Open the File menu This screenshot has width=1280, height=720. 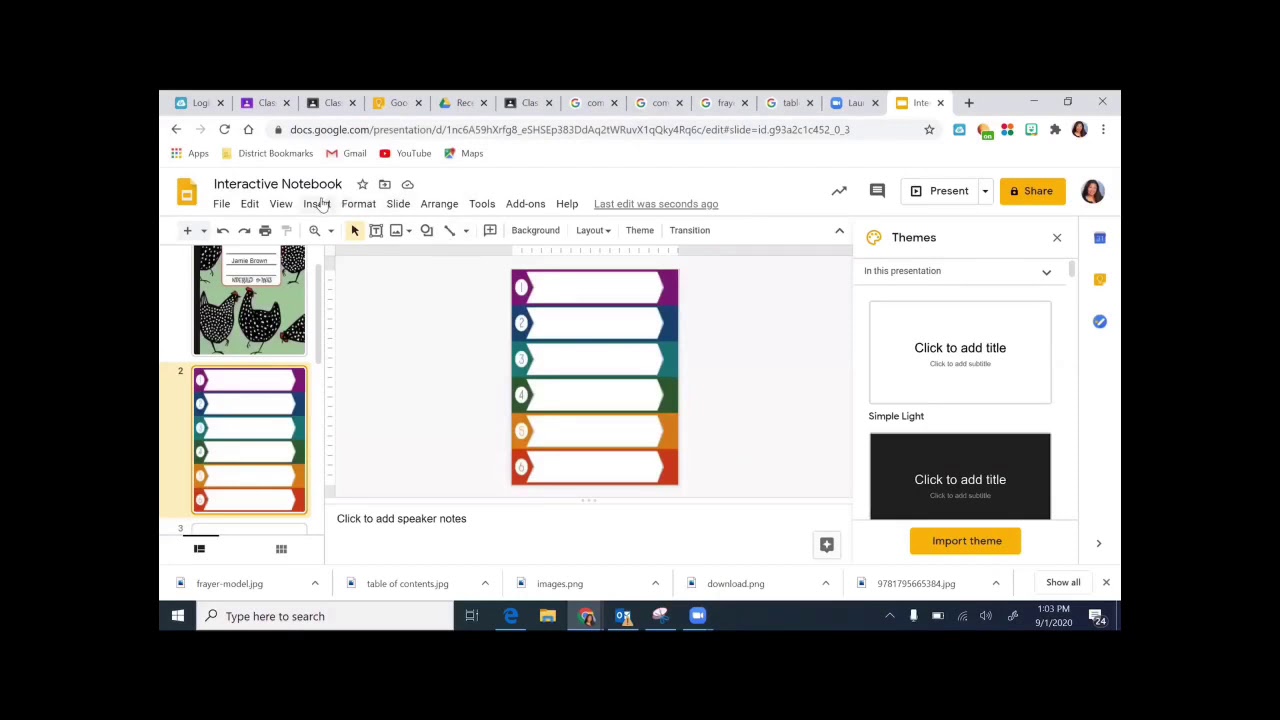click(221, 204)
